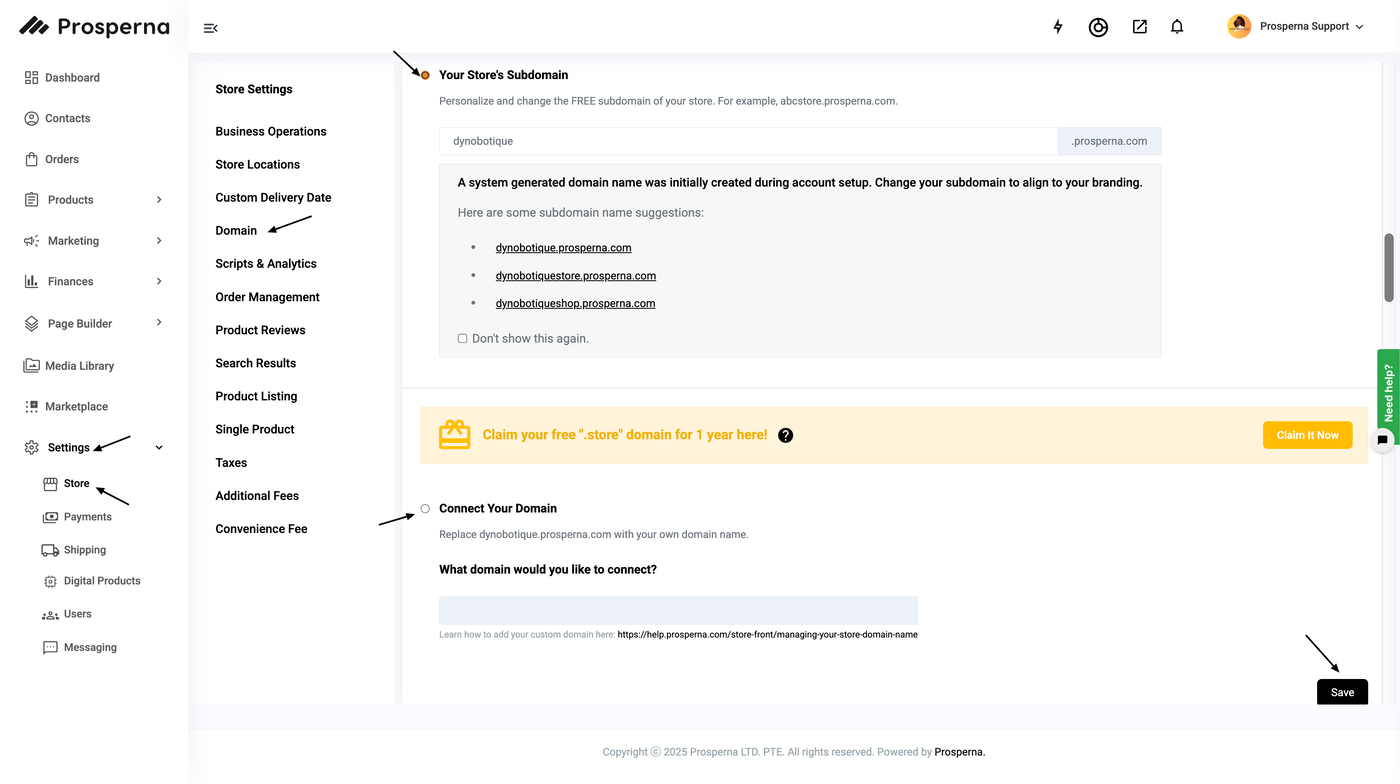The width and height of the screenshot is (1400, 784).
Task: Open the Media Library icon in sidebar
Action: pos(32,366)
